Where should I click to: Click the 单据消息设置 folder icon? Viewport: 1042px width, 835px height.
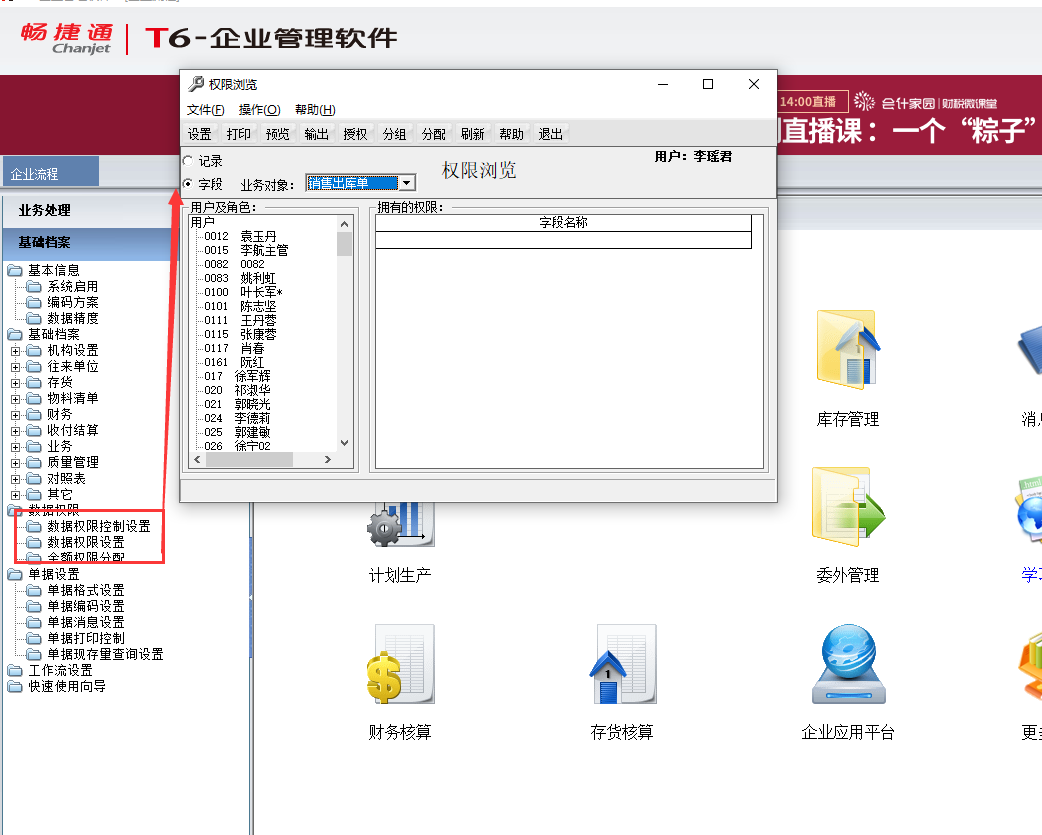(34, 622)
